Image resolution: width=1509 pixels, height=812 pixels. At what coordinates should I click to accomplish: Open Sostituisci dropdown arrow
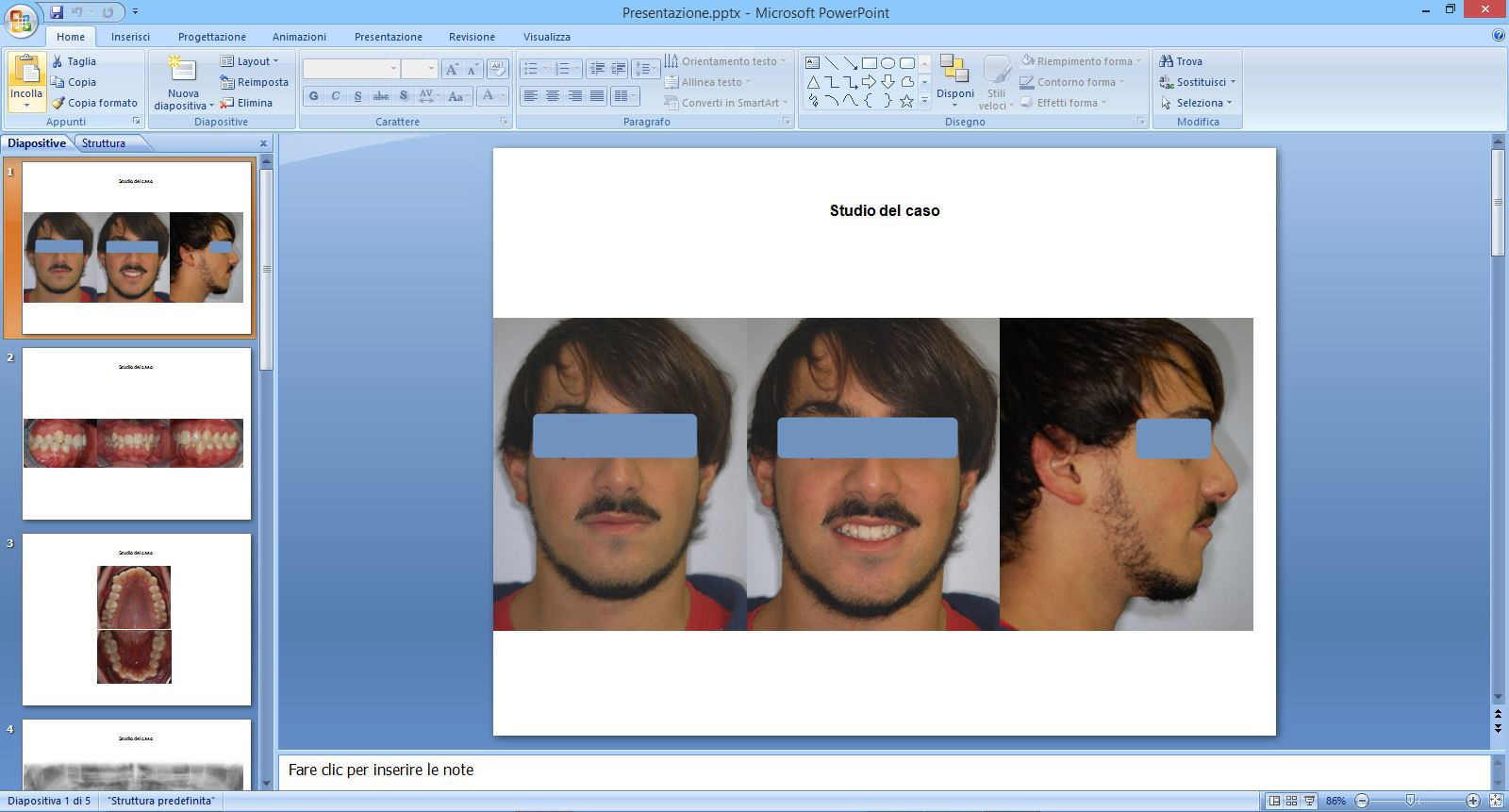pos(1233,82)
